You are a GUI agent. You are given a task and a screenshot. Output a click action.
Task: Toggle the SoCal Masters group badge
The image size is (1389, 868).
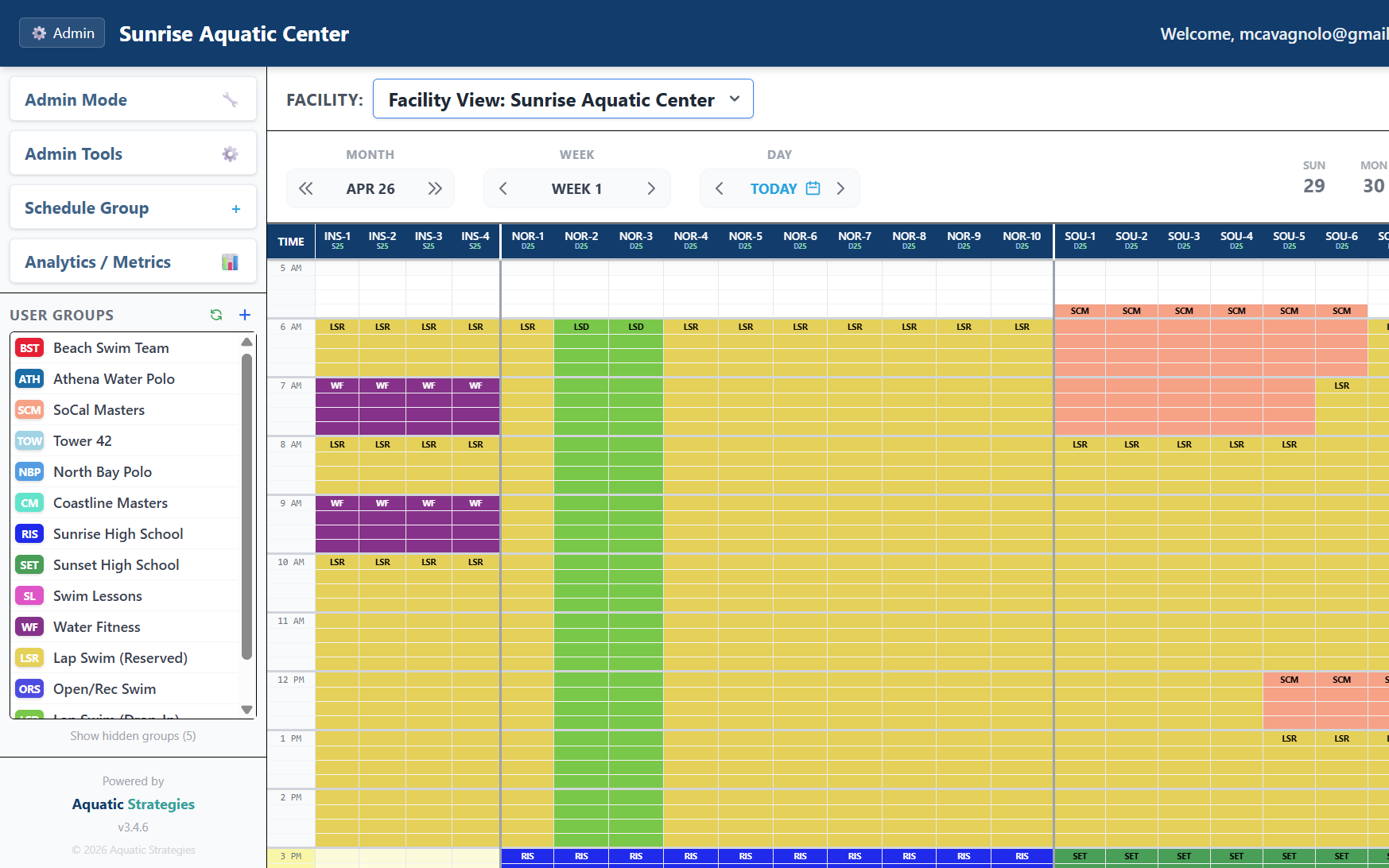coord(29,409)
